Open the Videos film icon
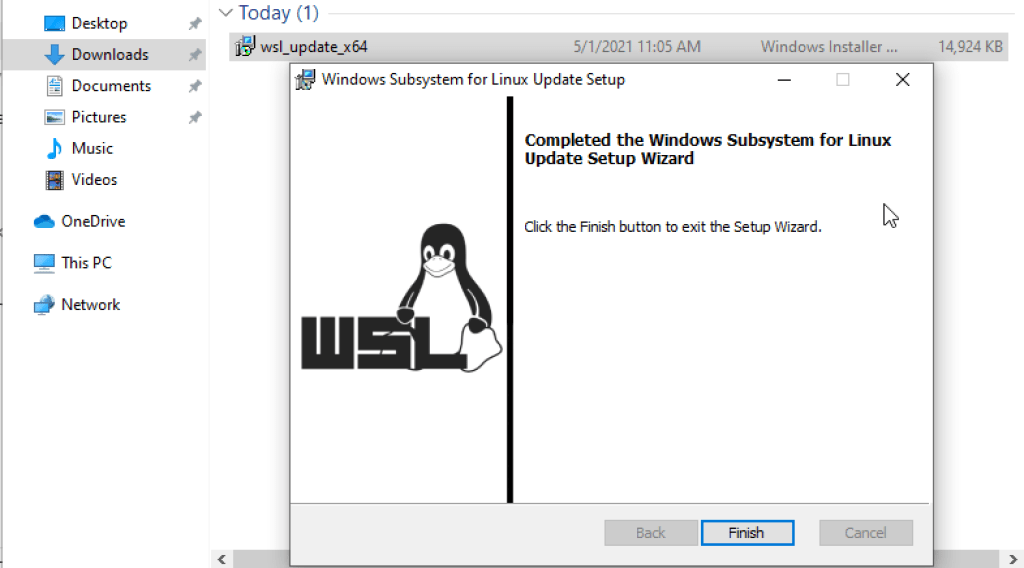 click(54, 180)
